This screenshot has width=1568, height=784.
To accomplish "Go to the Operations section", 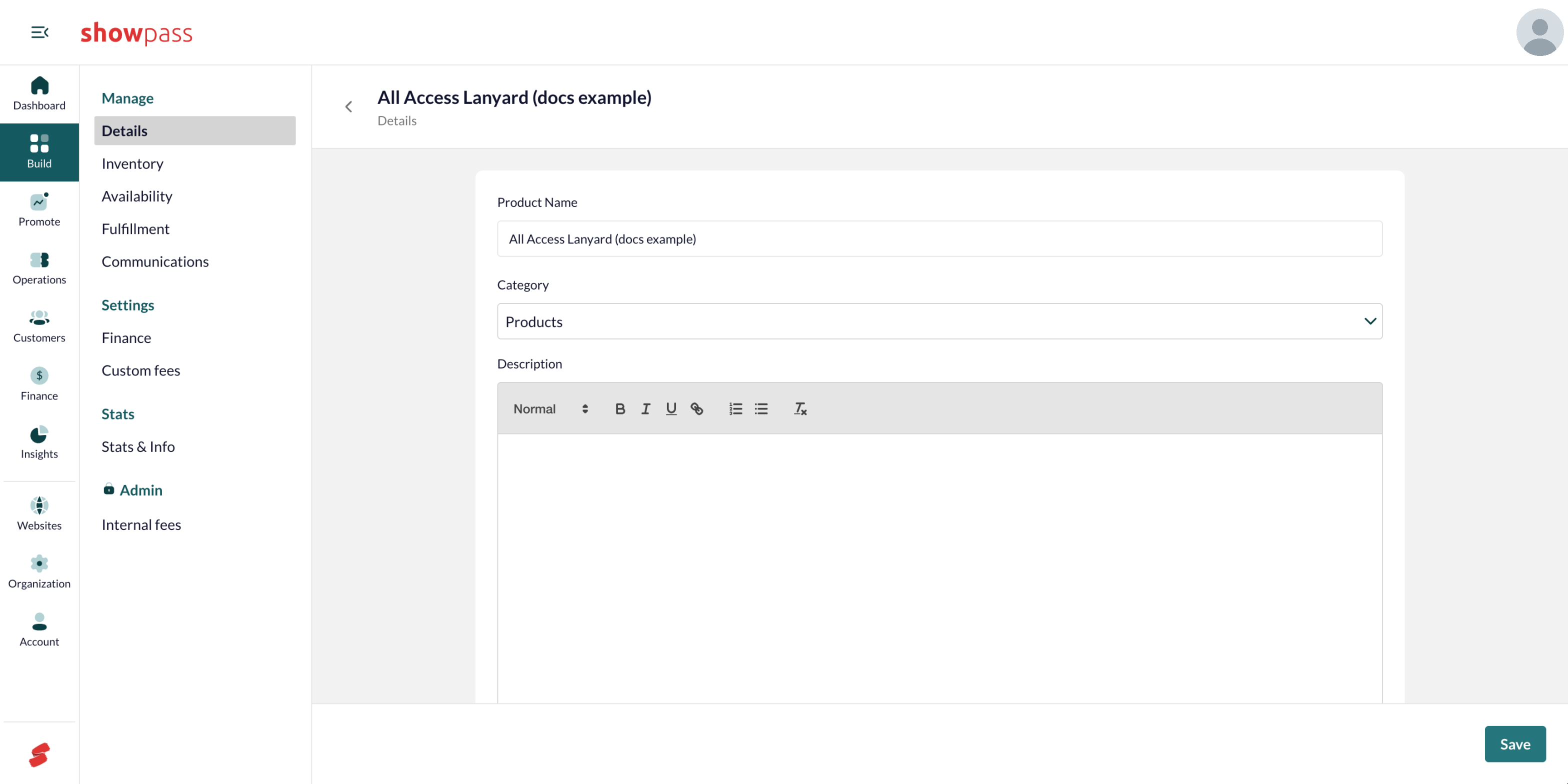I will click(x=39, y=268).
